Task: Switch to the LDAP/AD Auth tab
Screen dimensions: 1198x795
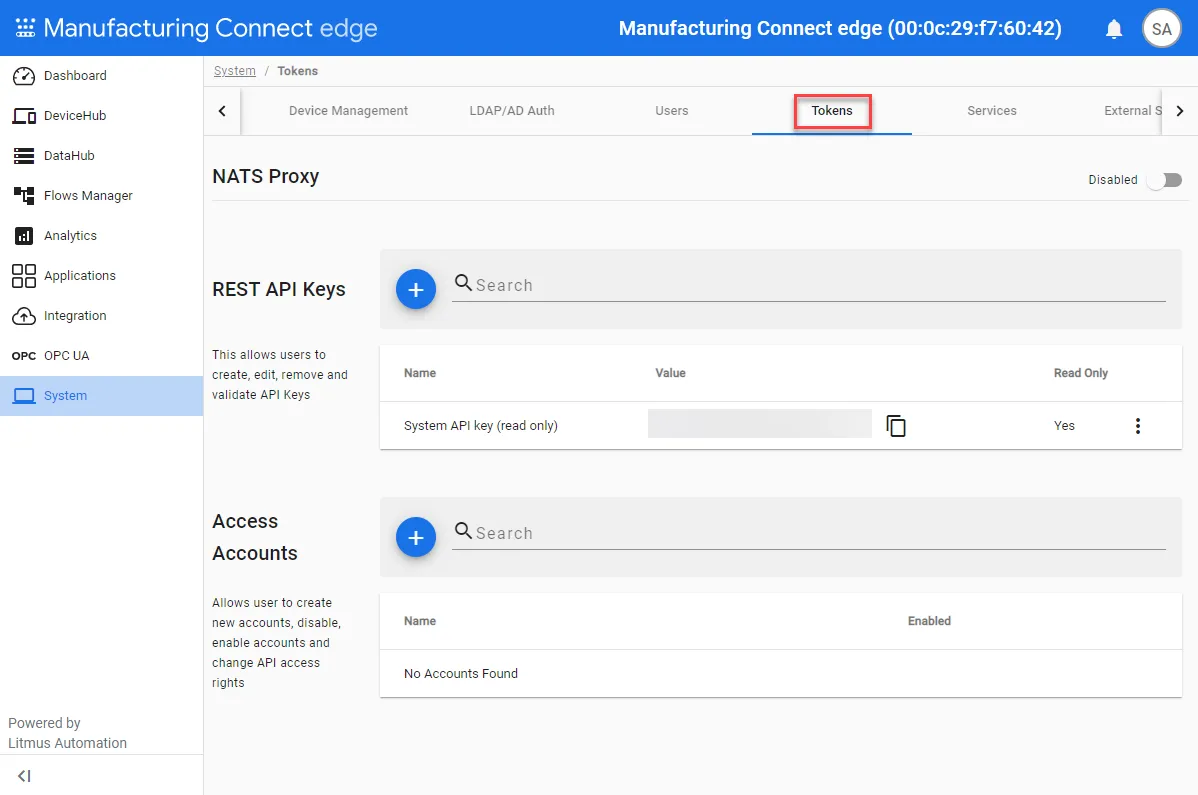Action: [512, 111]
